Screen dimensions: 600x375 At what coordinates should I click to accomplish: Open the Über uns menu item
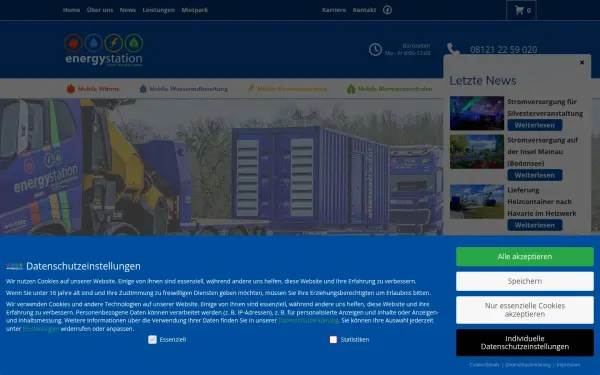100,10
